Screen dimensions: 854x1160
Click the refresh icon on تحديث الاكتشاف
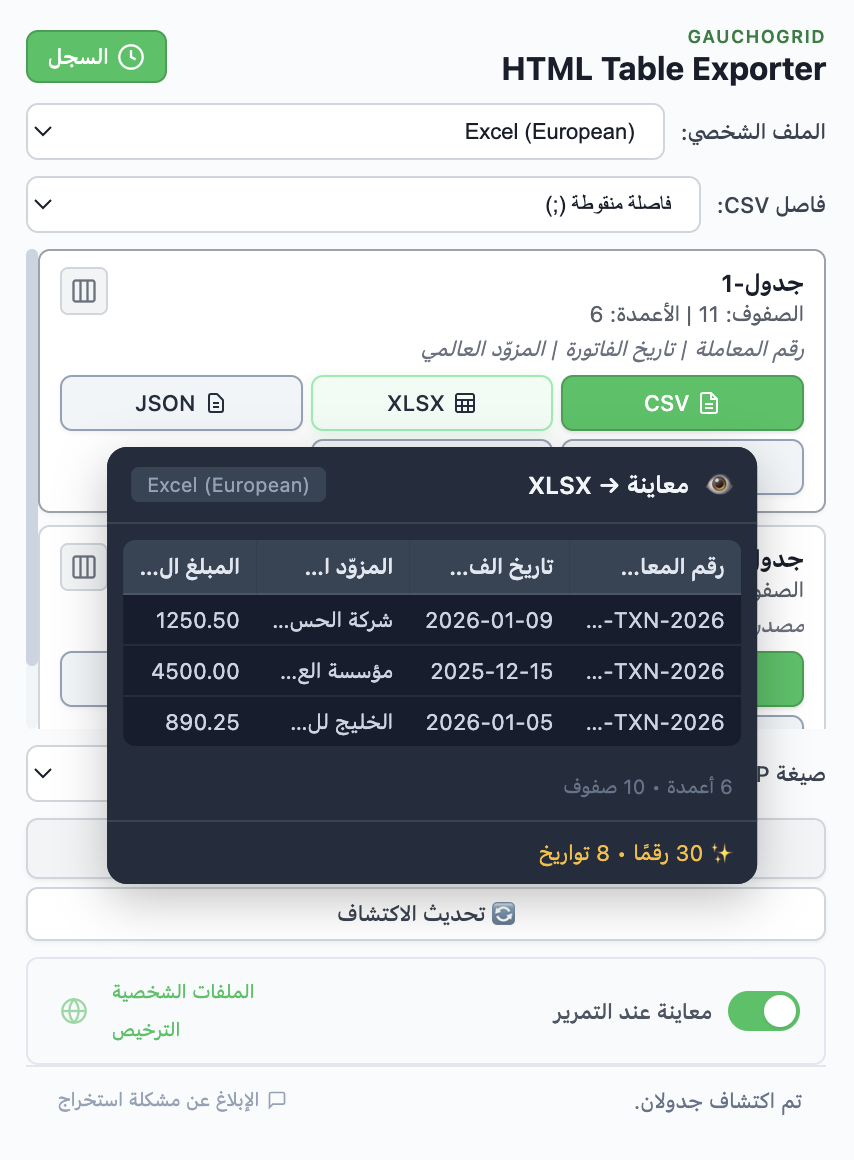click(x=503, y=913)
